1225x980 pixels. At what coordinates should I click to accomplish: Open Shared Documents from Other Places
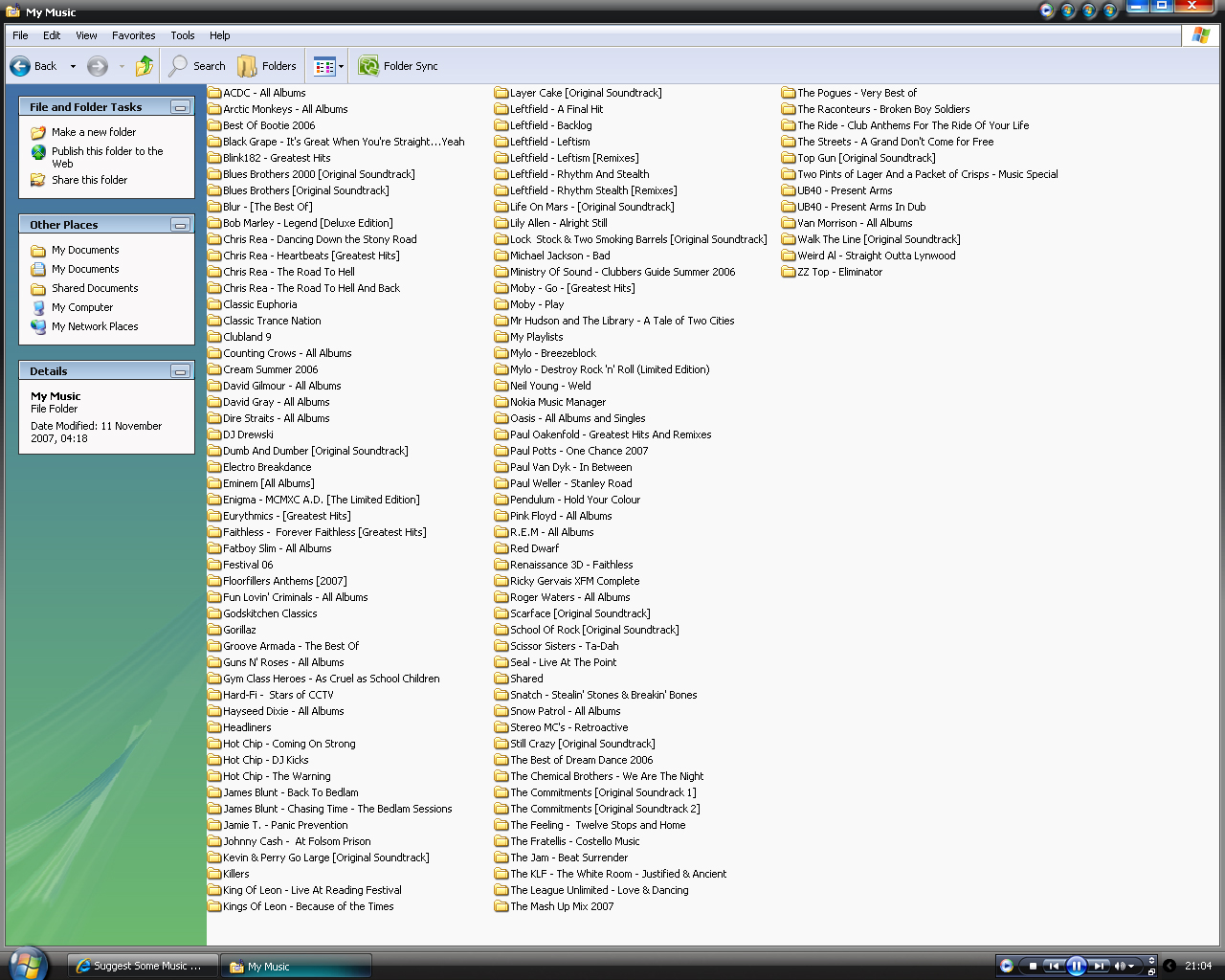point(95,288)
